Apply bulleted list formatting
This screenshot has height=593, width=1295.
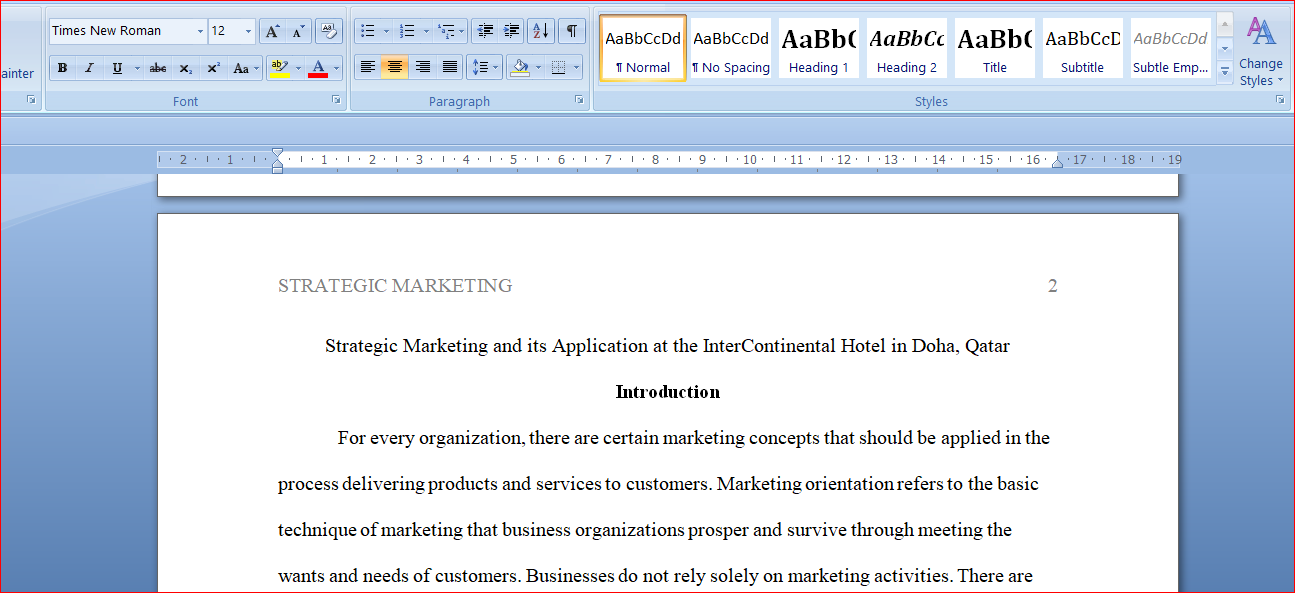click(x=367, y=31)
